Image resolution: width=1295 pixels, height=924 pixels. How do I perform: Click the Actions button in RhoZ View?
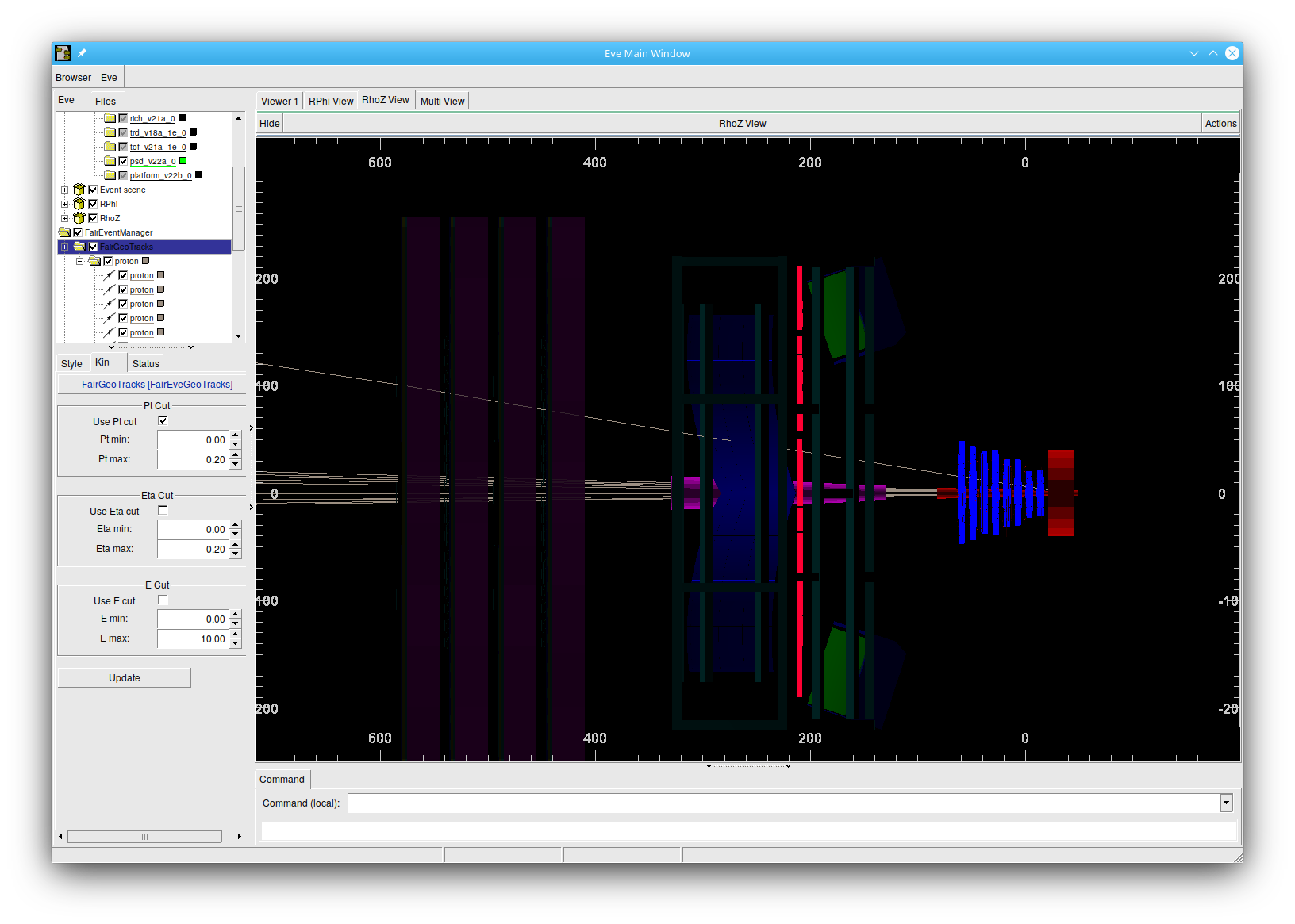[1220, 124]
